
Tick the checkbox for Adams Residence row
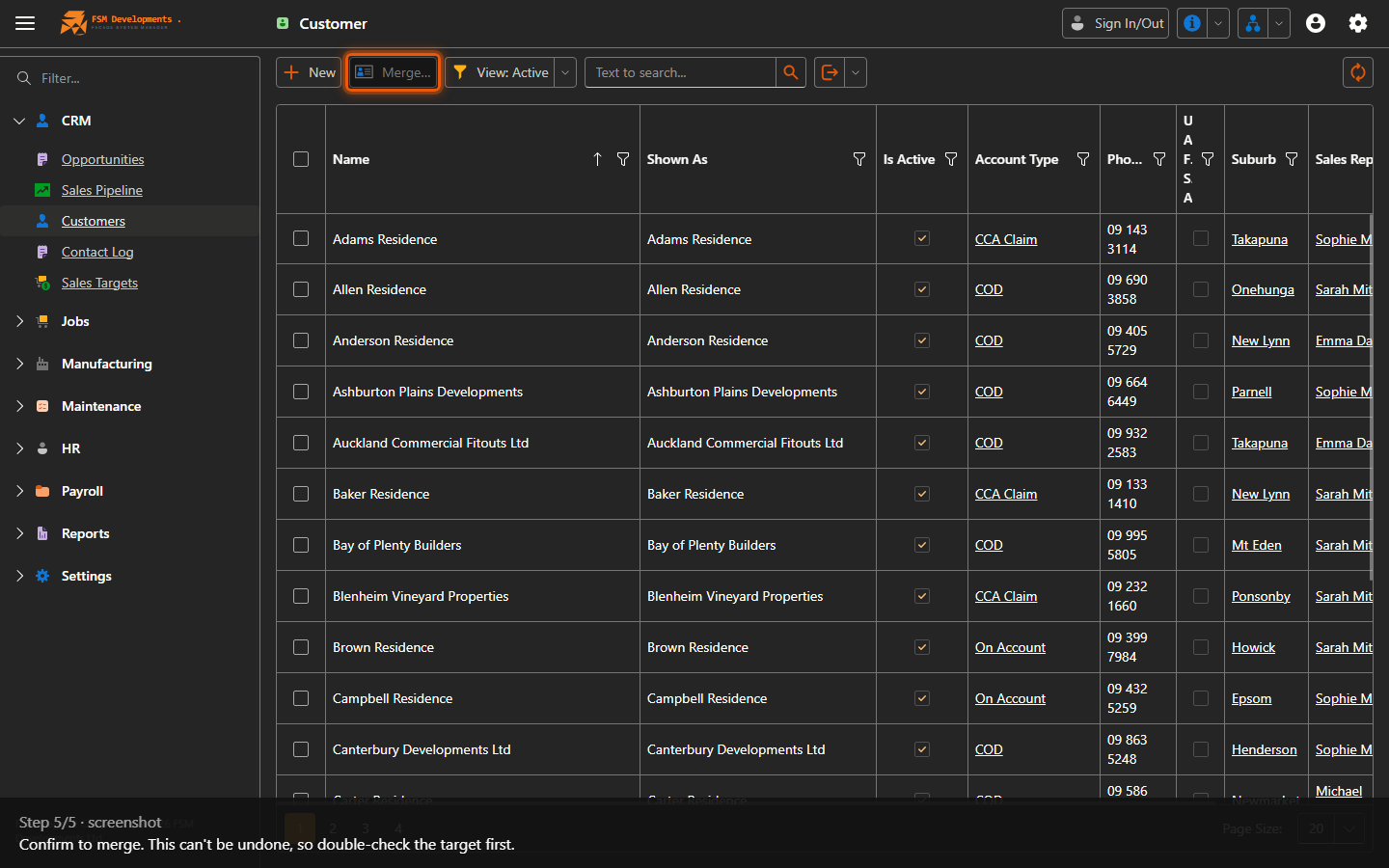(301, 238)
